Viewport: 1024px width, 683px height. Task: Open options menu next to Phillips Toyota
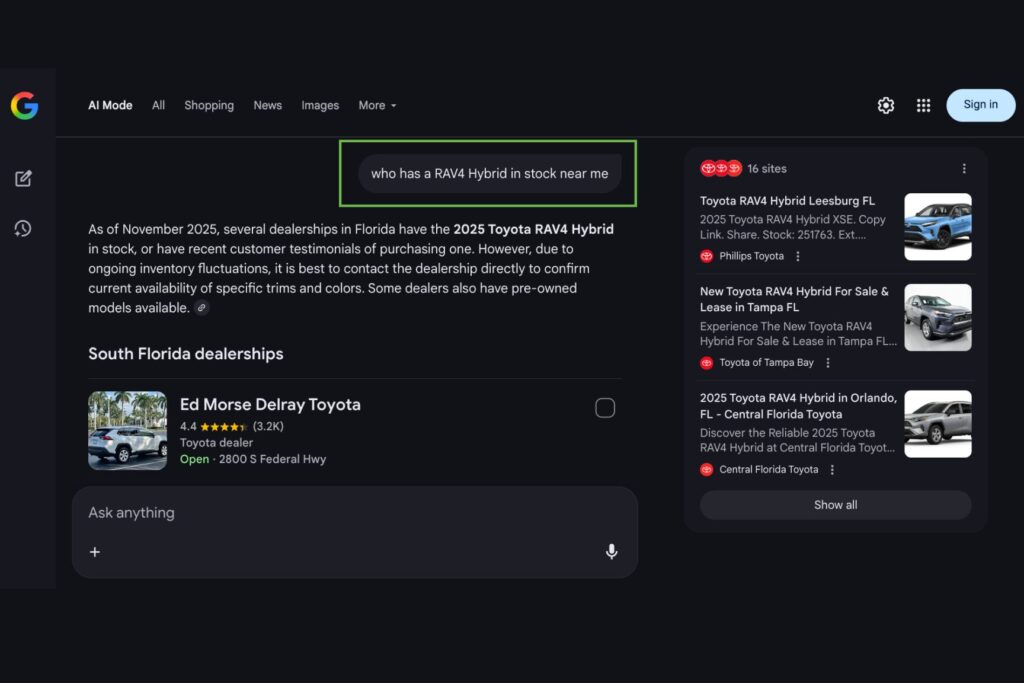(x=798, y=257)
